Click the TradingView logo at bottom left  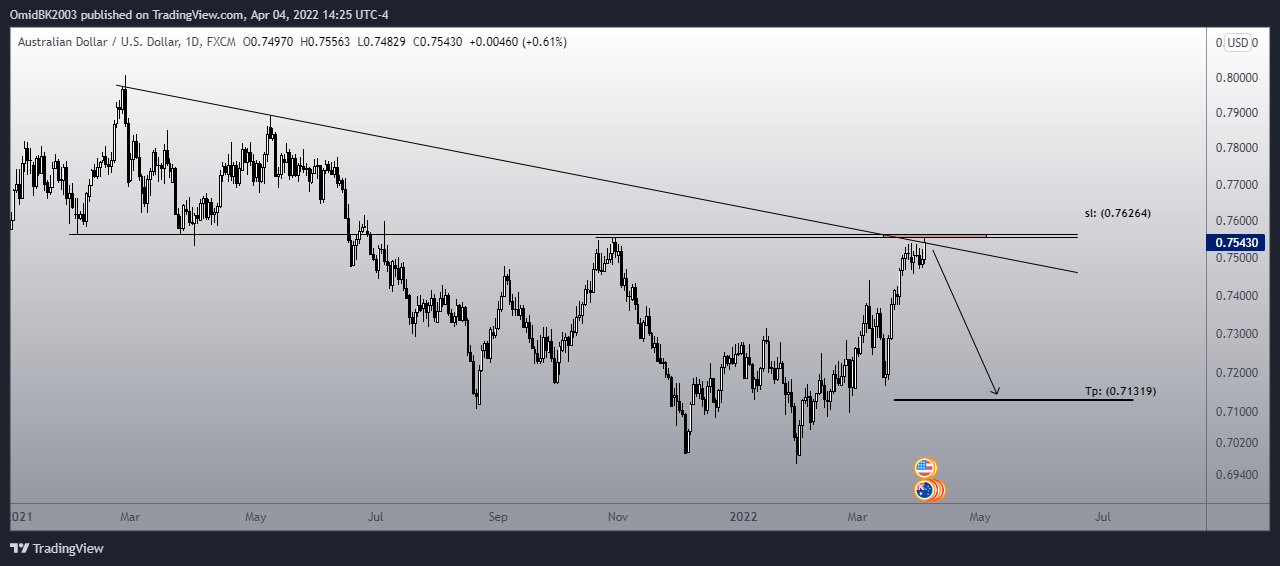point(57,548)
